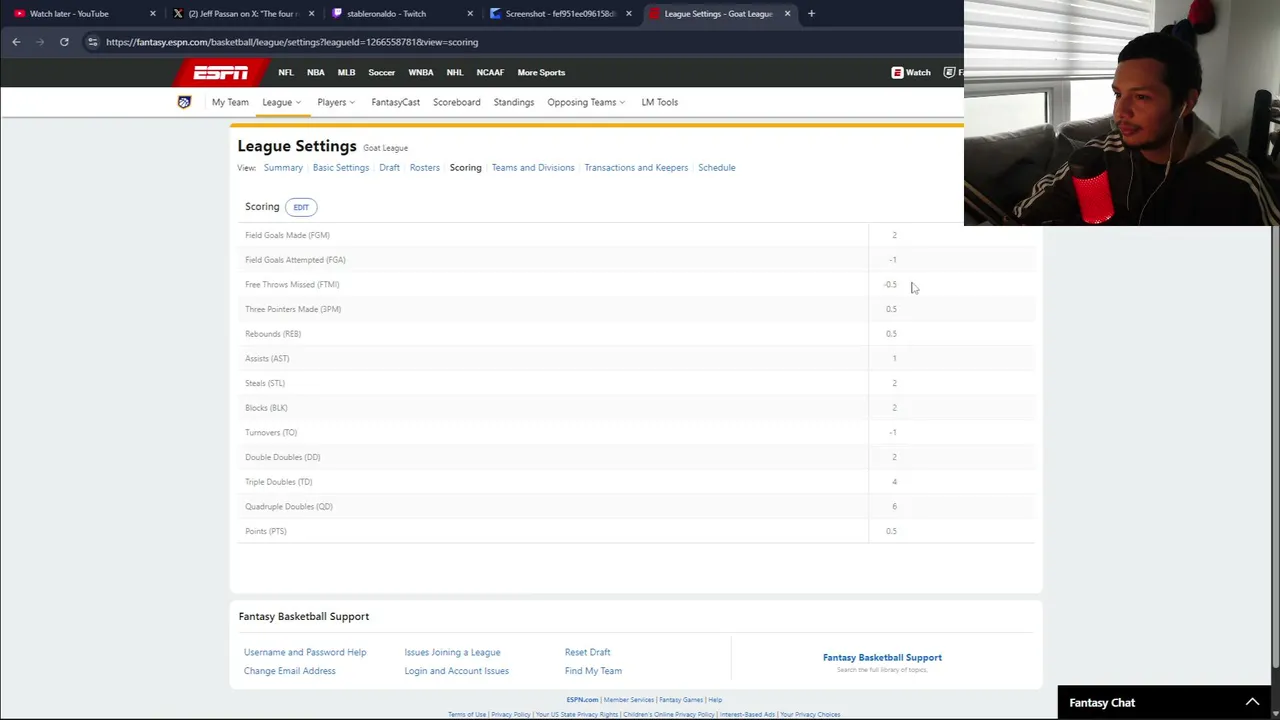This screenshot has width=1280, height=720.
Task: Open Login and Account Issues link
Action: coord(457,671)
